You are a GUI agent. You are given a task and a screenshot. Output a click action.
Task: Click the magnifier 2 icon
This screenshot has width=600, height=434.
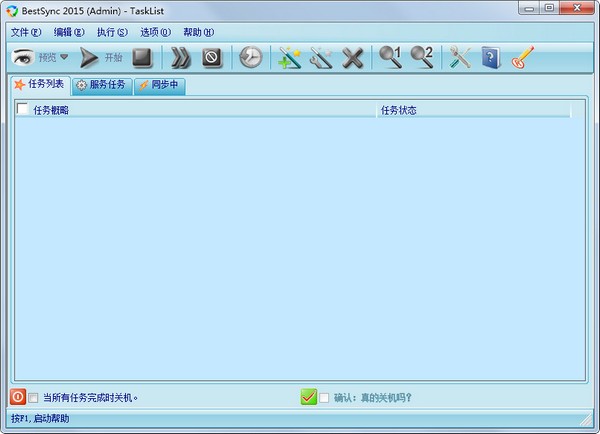click(422, 57)
